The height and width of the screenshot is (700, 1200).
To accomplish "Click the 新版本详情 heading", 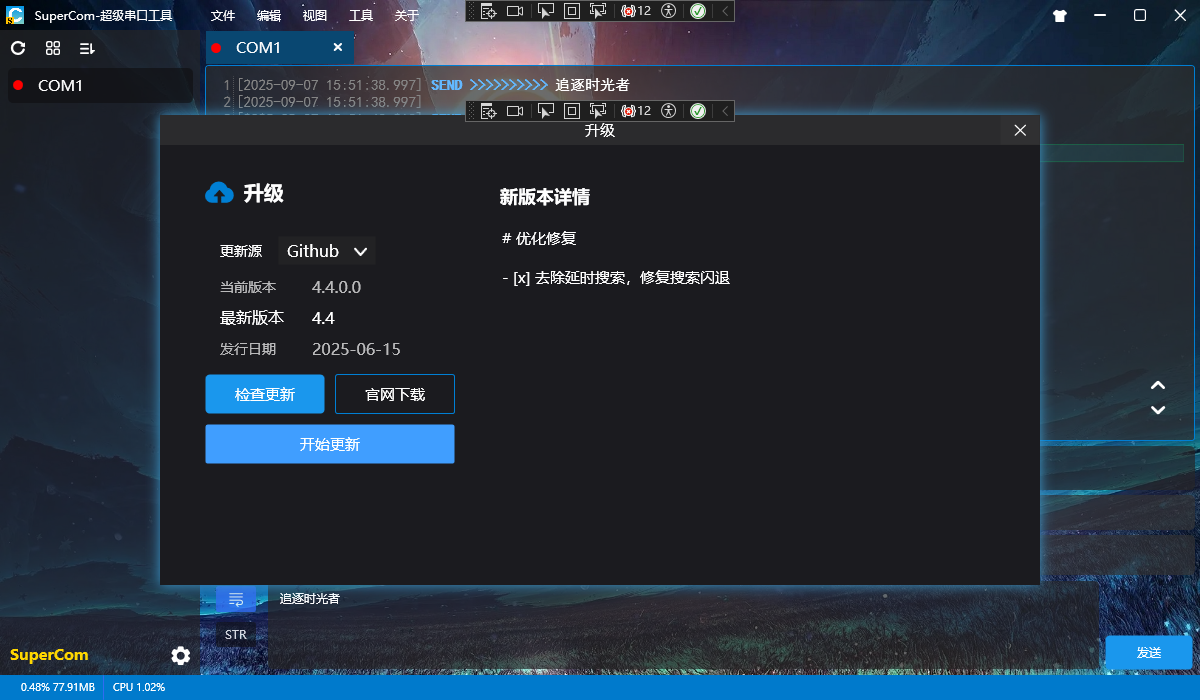I will pos(545,197).
